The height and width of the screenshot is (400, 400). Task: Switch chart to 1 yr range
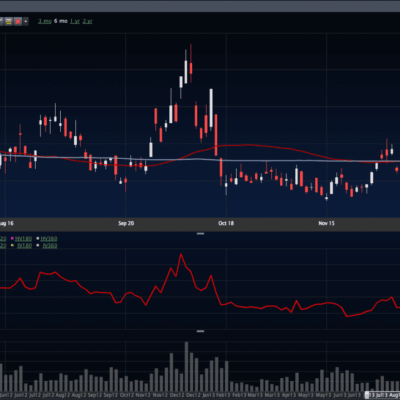[x=75, y=21]
